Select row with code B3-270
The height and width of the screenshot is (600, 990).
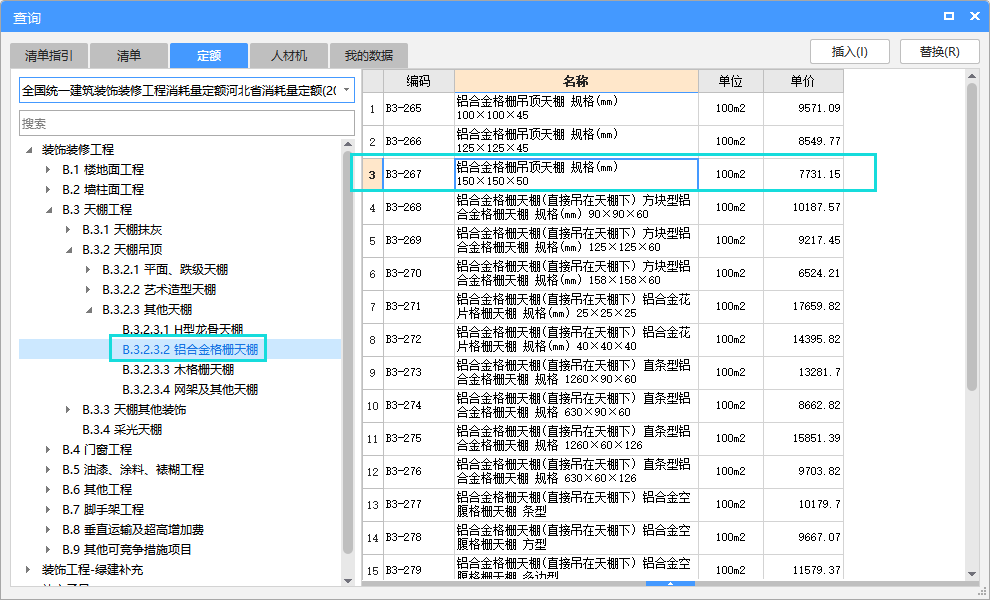pos(603,273)
